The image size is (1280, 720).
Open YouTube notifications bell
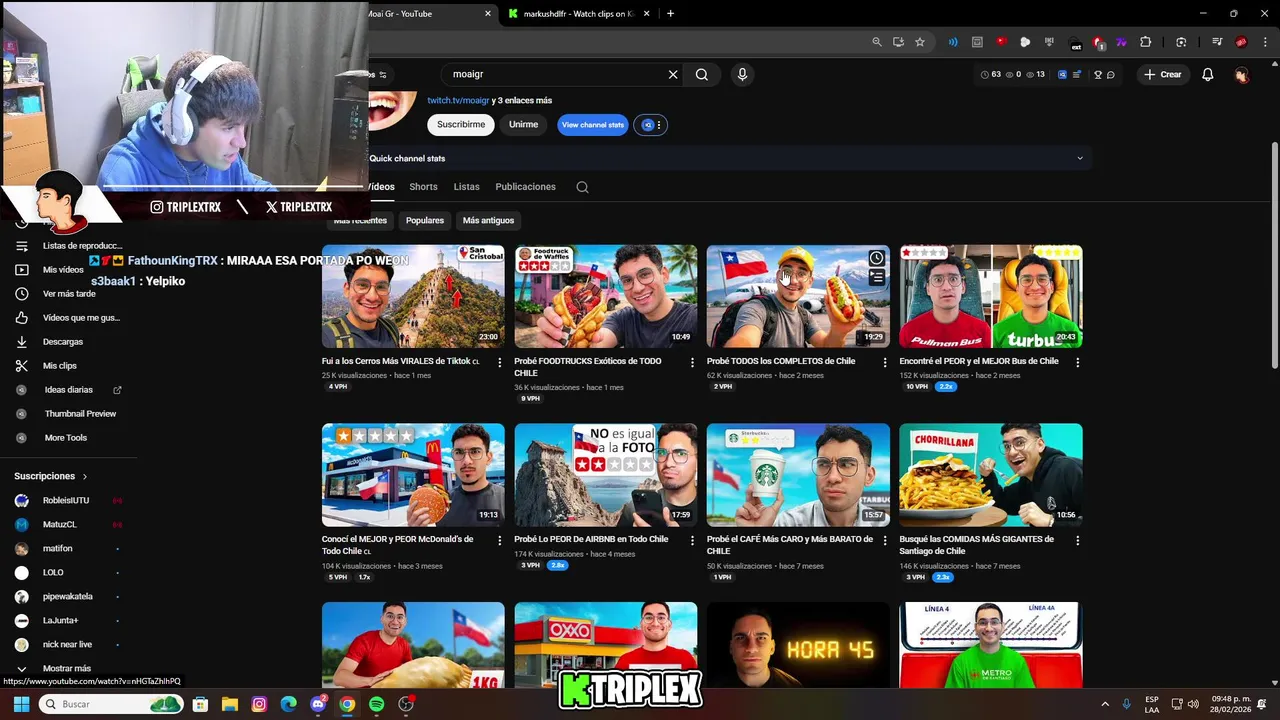pos(1208,74)
